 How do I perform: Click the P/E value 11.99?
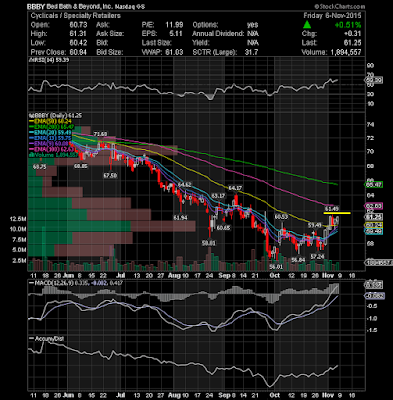[x=175, y=25]
